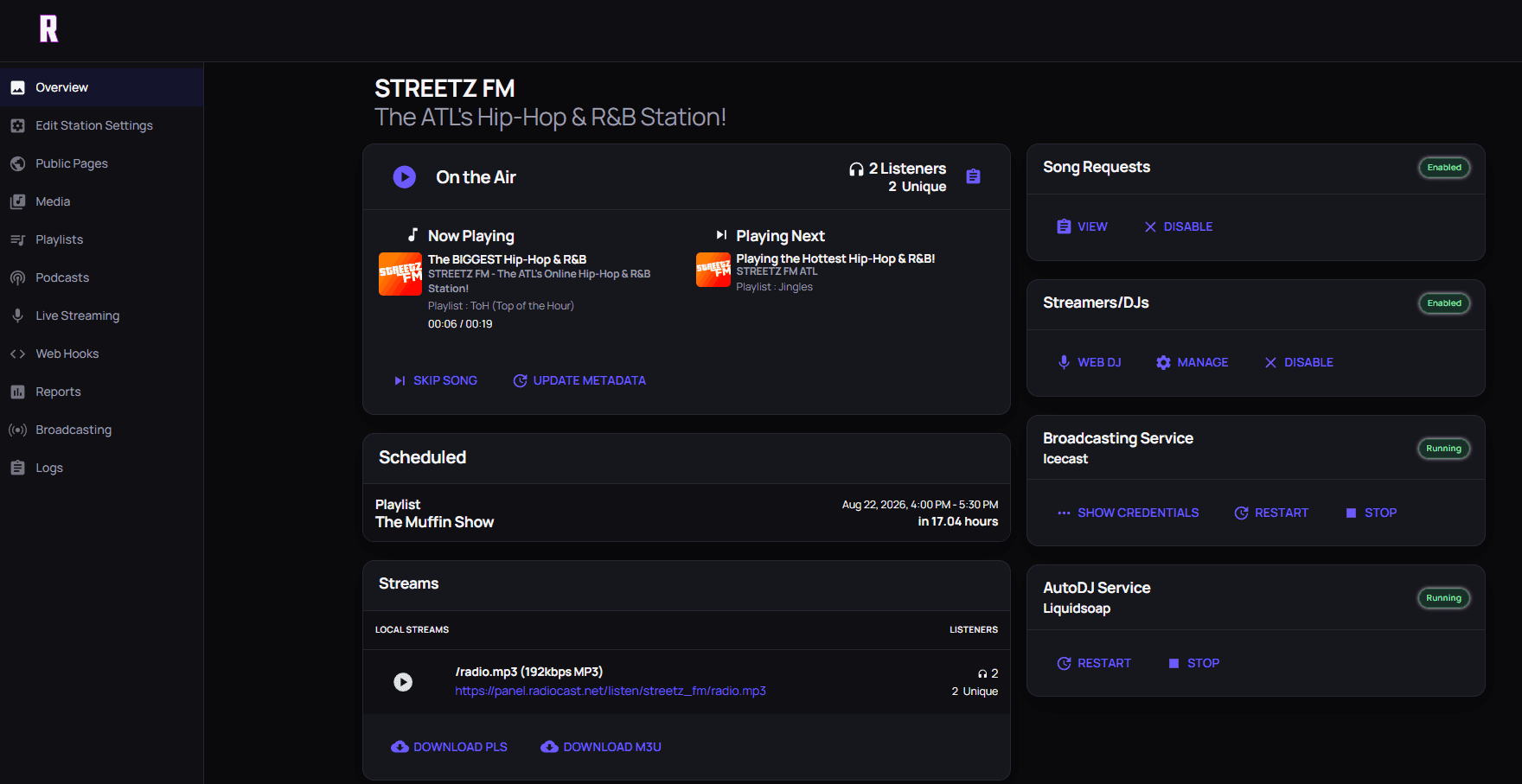Open Edit Station Settings in the sidebar
Screen dimensions: 1522x784
(x=101, y=125)
